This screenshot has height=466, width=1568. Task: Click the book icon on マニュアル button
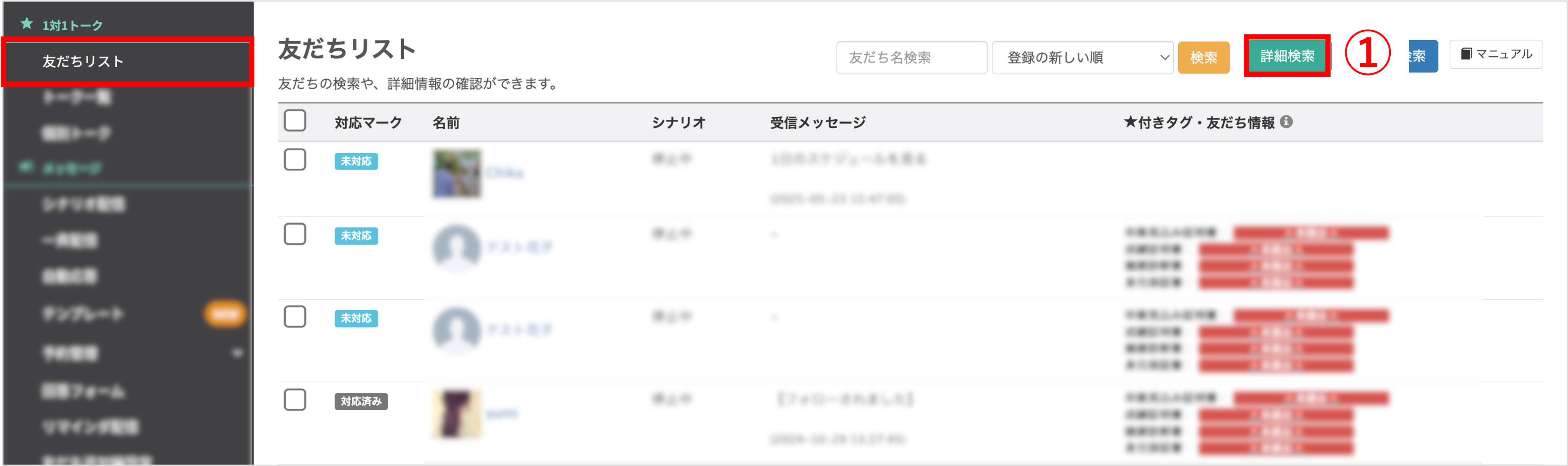click(1466, 54)
